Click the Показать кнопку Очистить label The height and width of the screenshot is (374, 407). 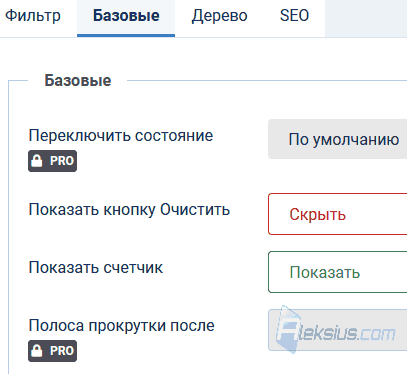pyautogui.click(x=129, y=210)
